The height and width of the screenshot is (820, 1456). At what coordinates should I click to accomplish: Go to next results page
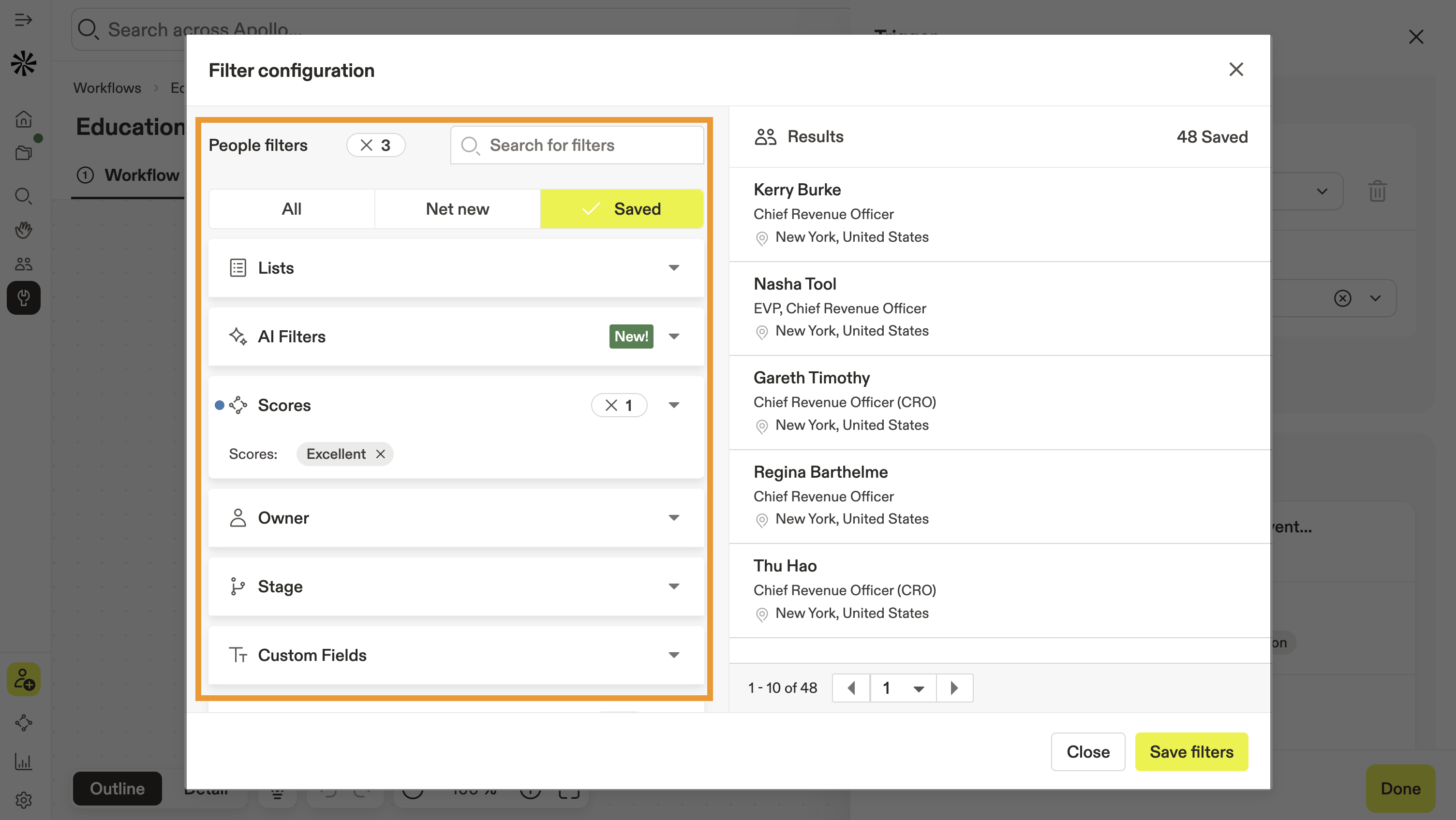tap(954, 688)
